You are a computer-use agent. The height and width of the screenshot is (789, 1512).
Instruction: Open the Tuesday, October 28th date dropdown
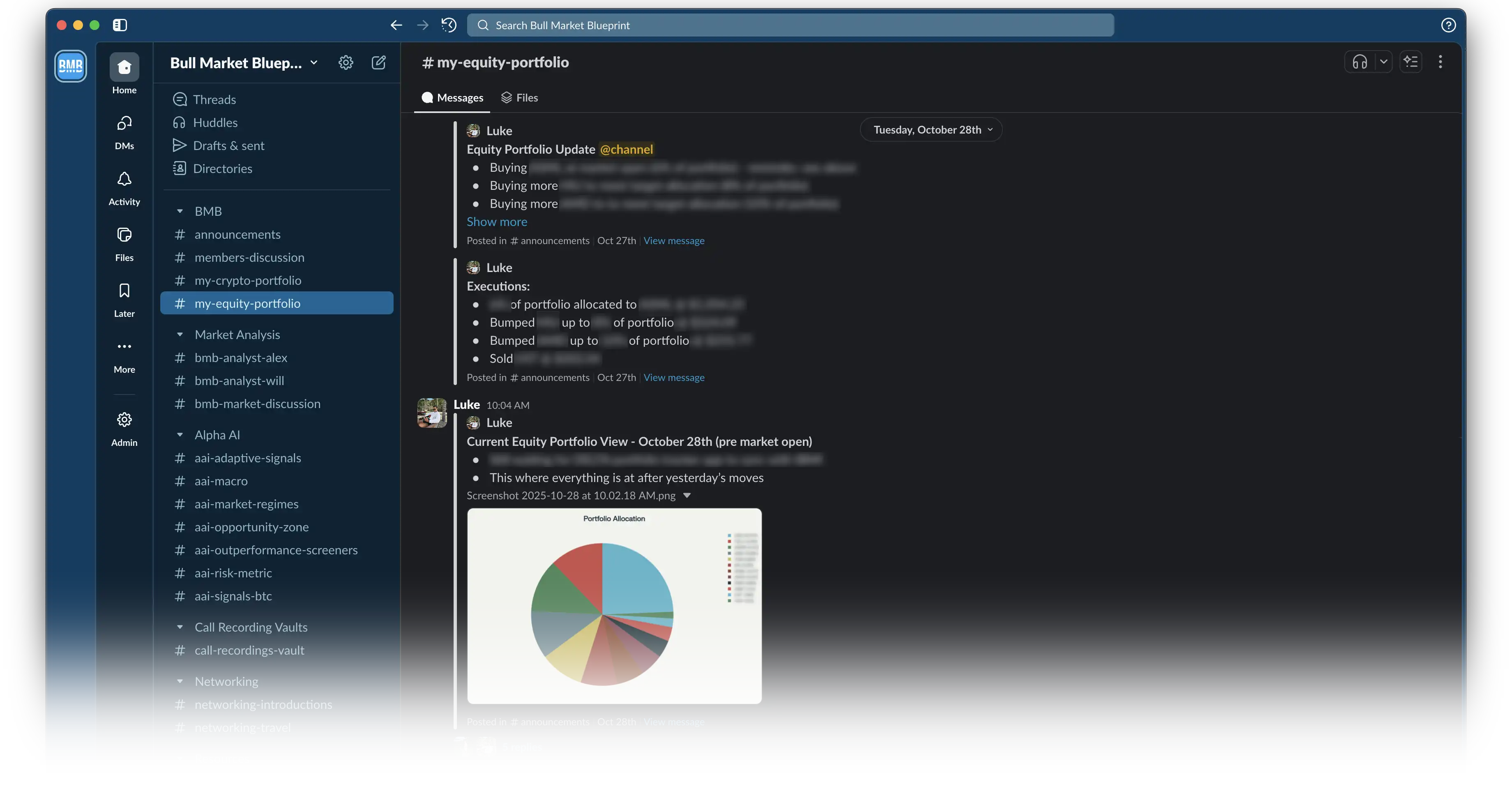point(931,130)
